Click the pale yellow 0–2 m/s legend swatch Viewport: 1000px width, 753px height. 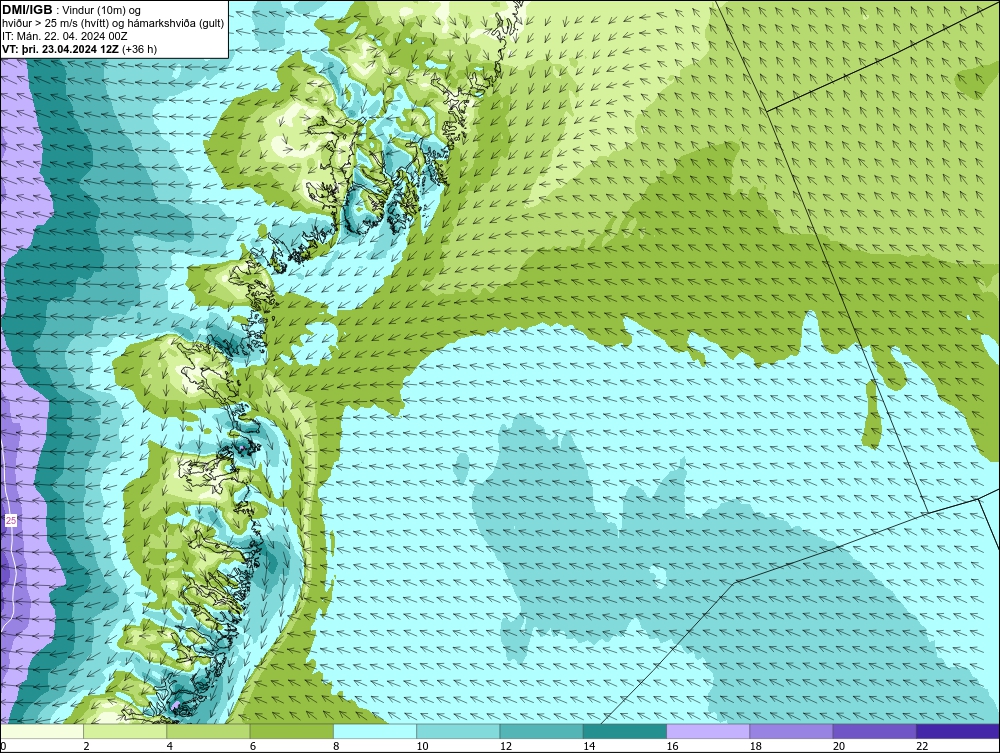tap(42, 731)
